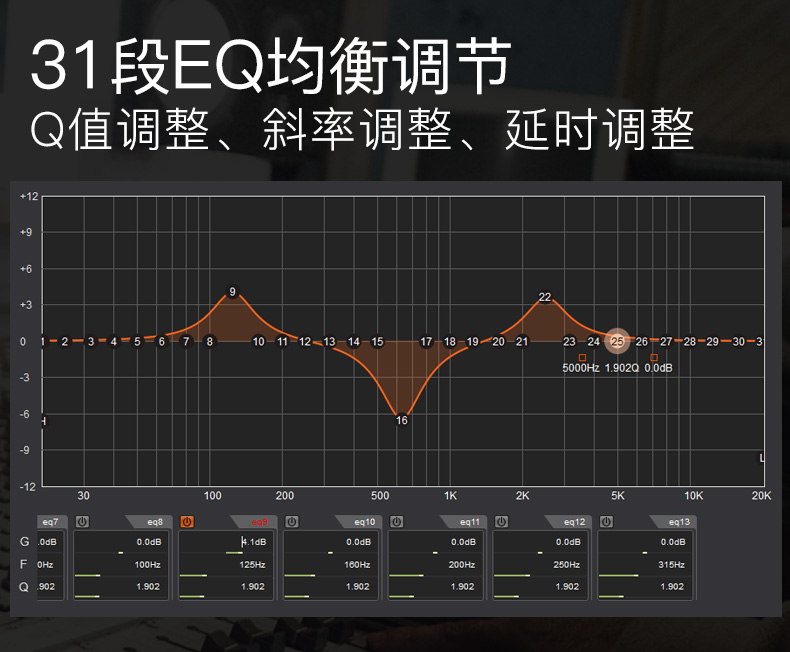Open the eq10 band tab label
The height and width of the screenshot is (652, 790).
click(x=364, y=521)
